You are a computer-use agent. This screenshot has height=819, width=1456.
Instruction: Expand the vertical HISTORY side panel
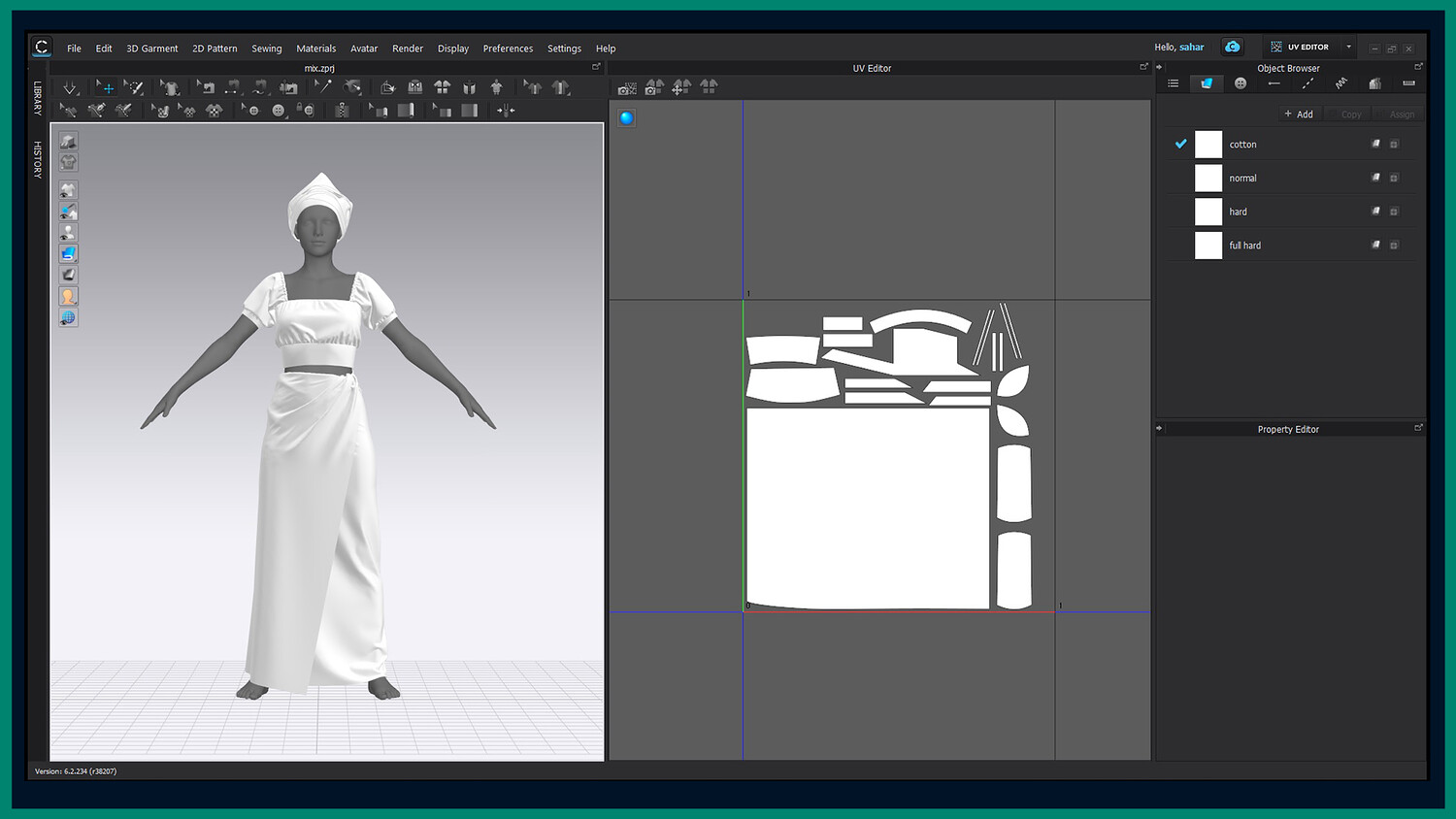coord(38,159)
